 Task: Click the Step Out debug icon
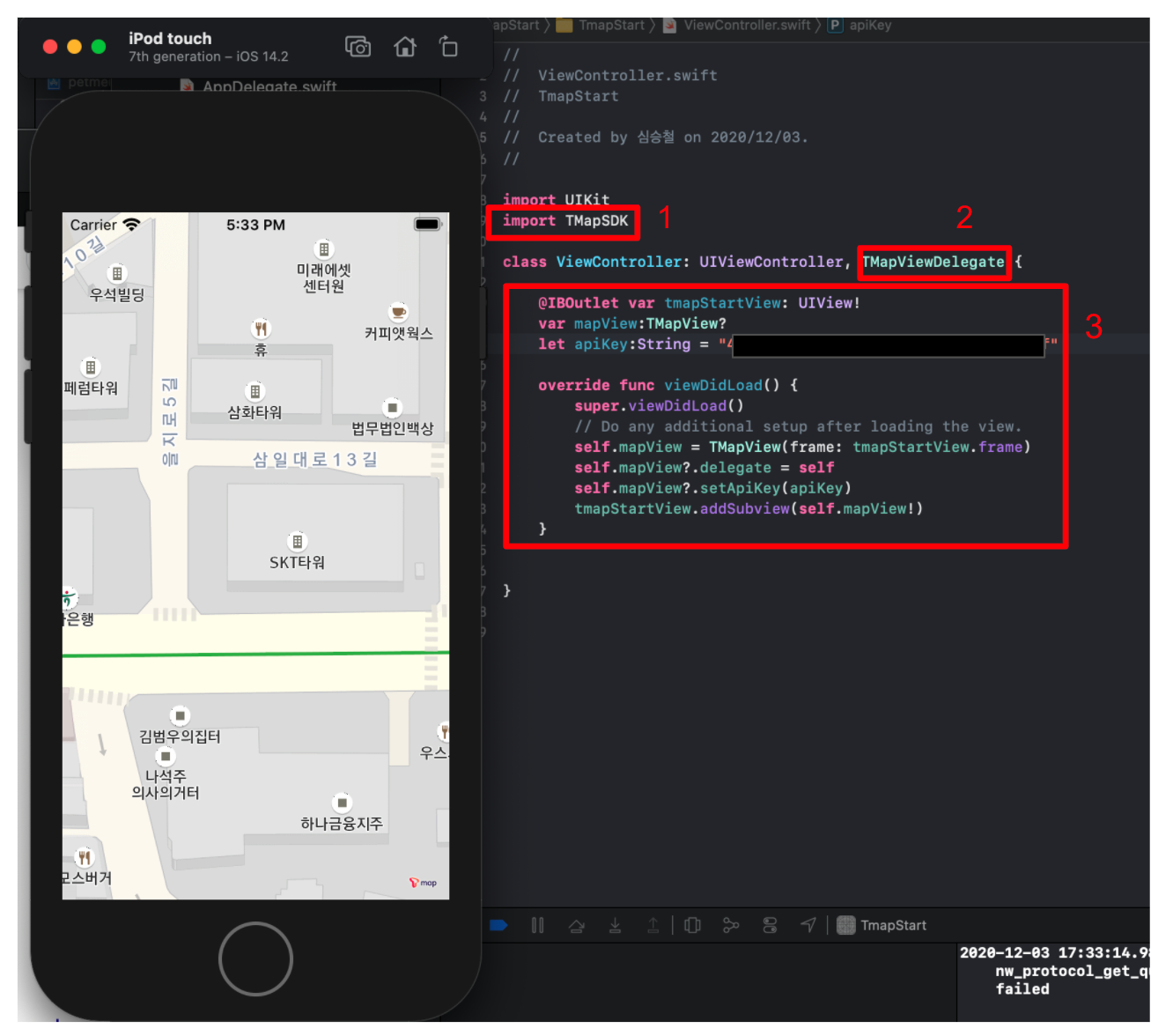tap(653, 925)
